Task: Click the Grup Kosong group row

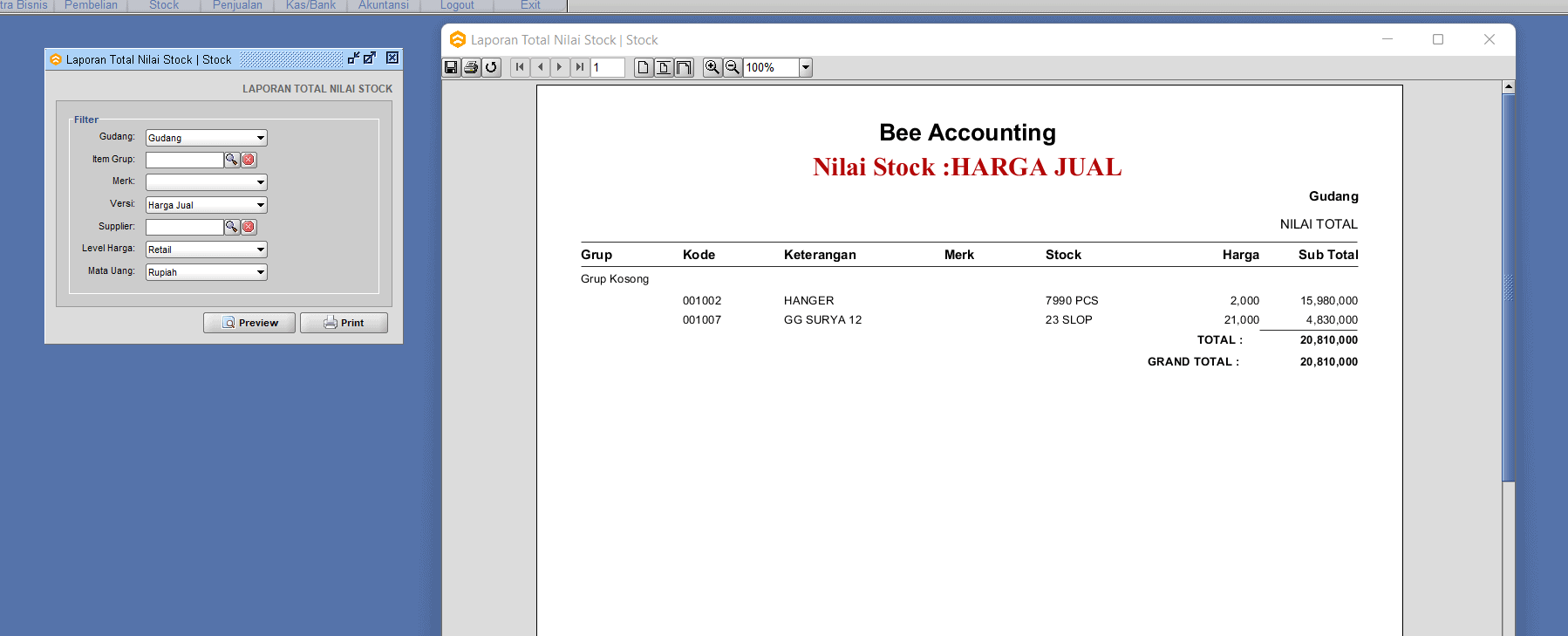Action: [x=615, y=278]
